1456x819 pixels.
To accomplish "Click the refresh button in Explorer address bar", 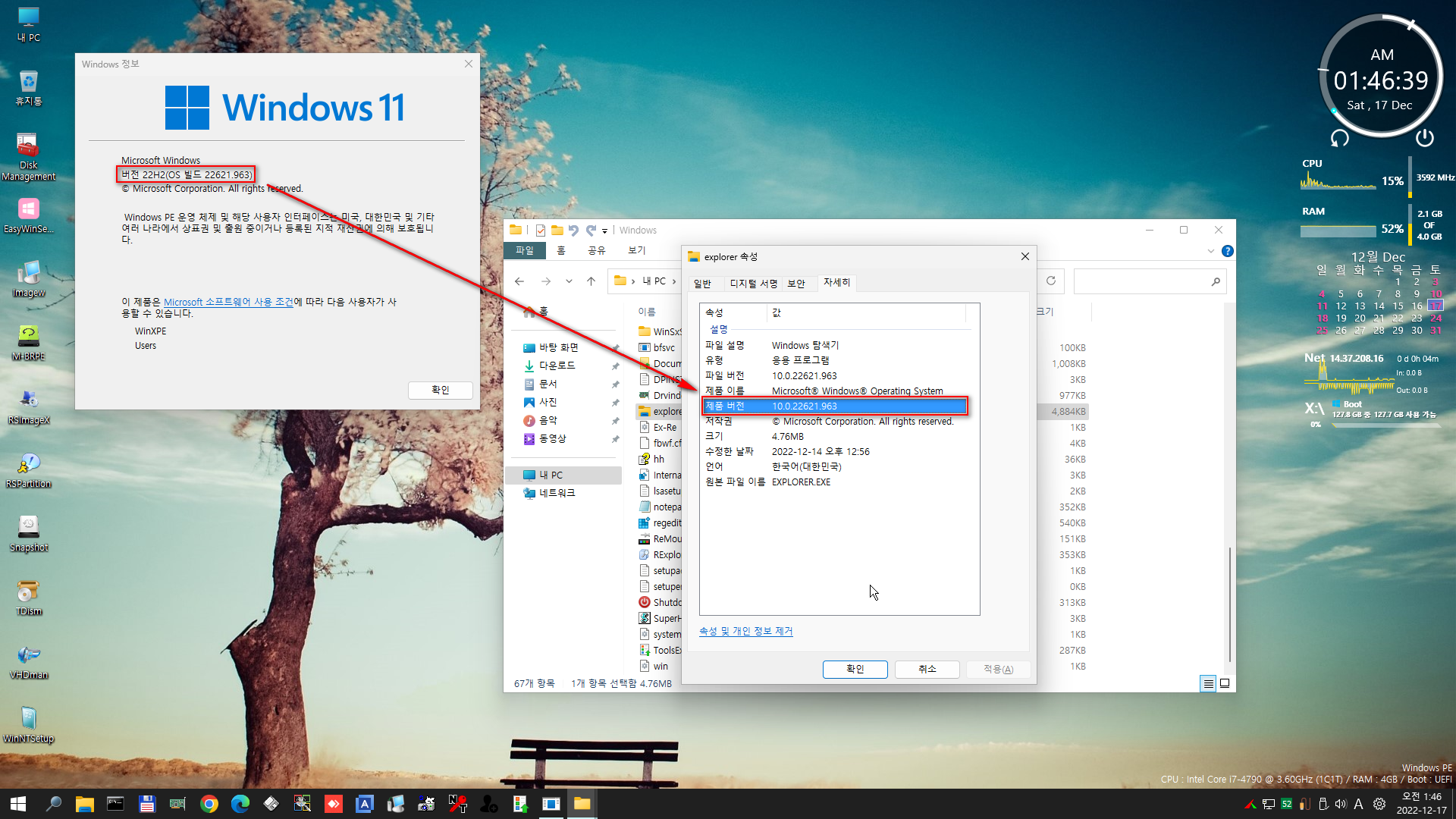I will (x=1051, y=281).
